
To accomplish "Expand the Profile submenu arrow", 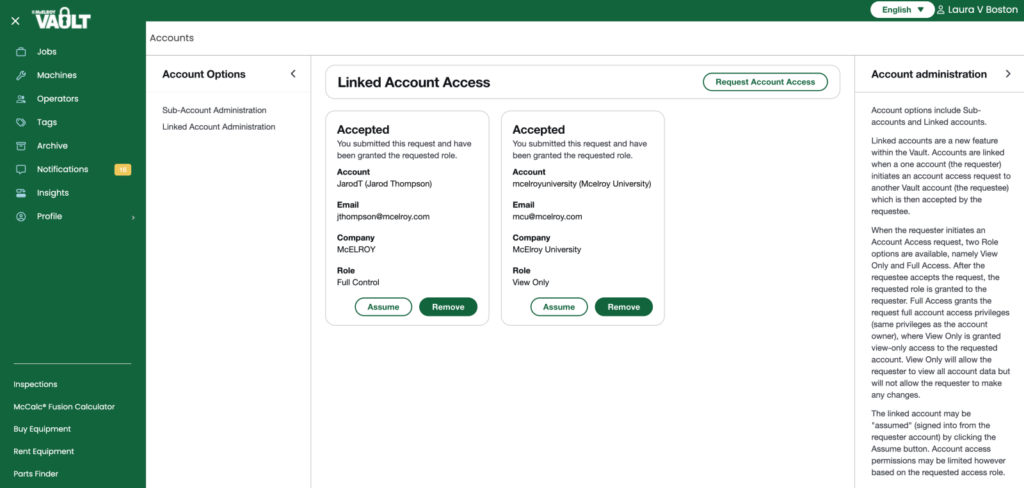I will tap(133, 217).
